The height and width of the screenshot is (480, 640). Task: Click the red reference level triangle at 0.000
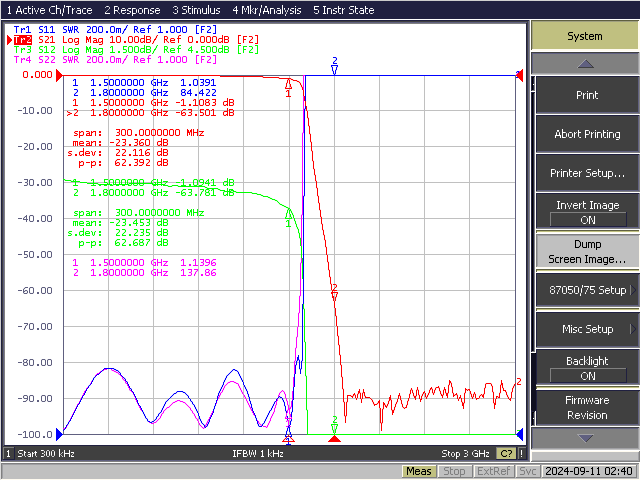click(60, 76)
